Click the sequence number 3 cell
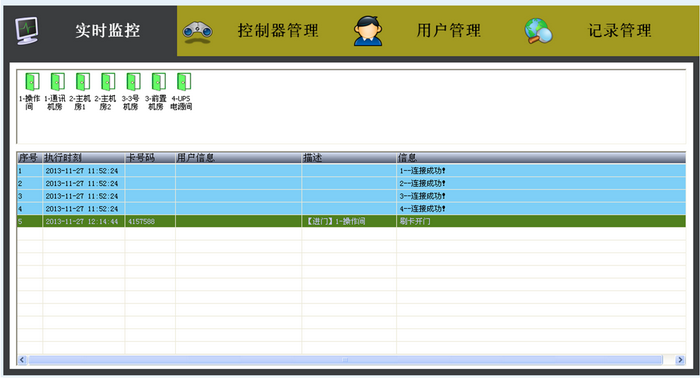Screen dimensions: 700x378 click(x=30, y=196)
